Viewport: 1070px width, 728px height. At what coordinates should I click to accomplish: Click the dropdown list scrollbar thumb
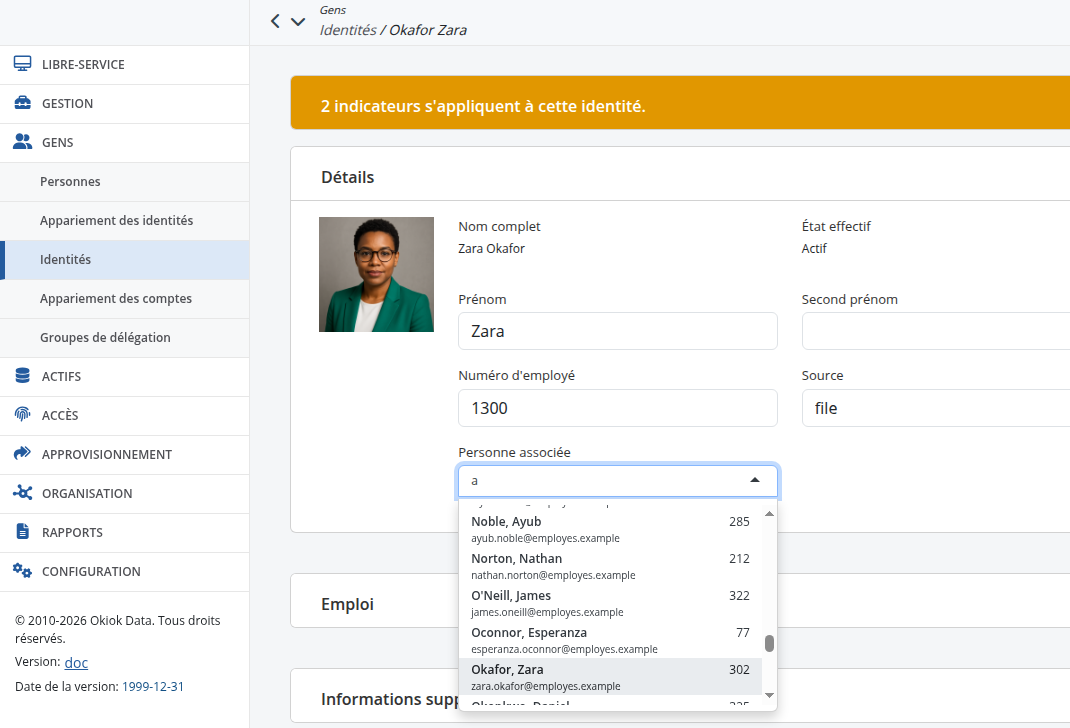coord(769,643)
